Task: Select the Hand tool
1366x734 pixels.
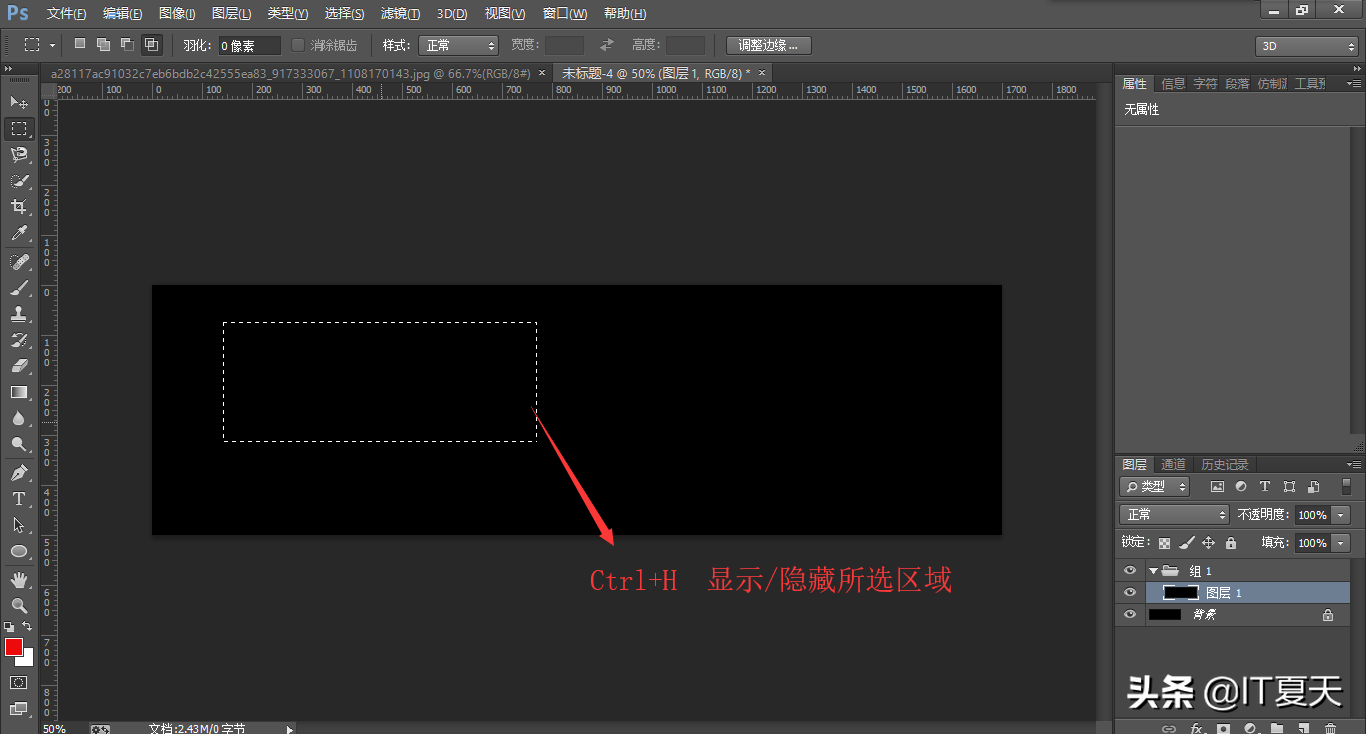Action: click(x=19, y=579)
